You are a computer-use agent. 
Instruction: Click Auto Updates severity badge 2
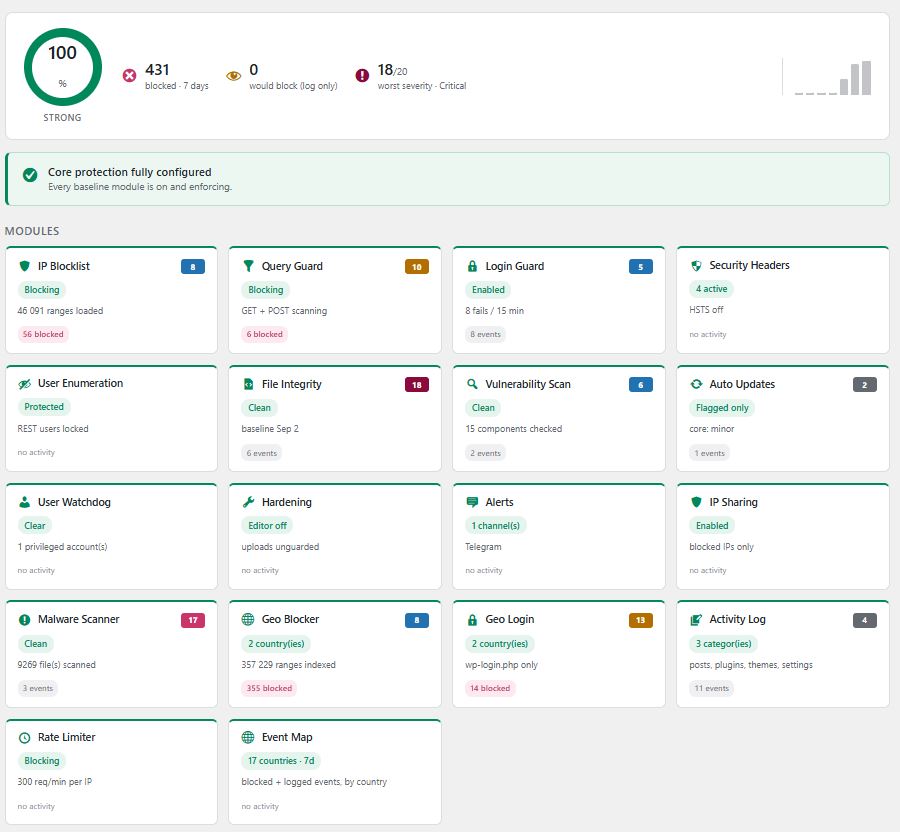click(x=864, y=384)
